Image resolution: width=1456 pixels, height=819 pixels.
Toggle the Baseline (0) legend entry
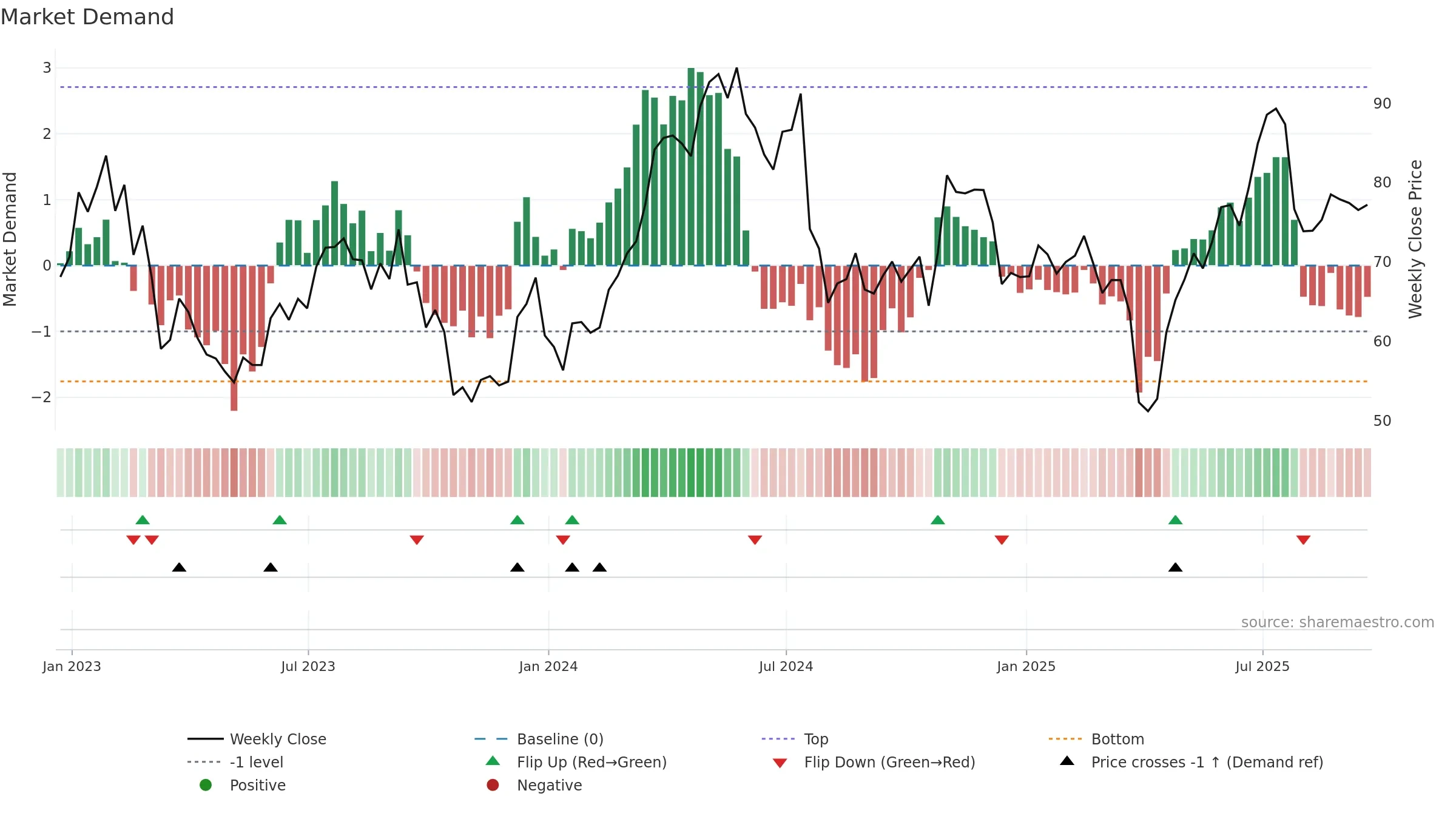(539, 739)
